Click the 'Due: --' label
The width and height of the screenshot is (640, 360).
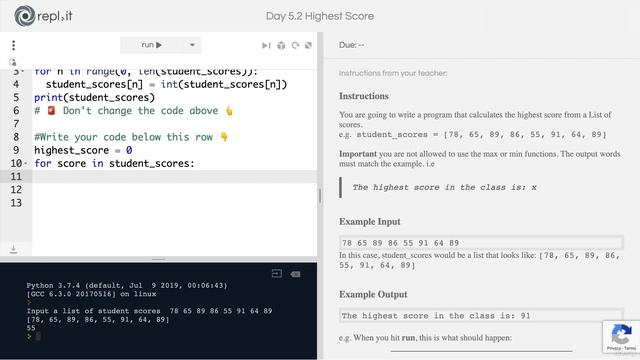(x=351, y=45)
